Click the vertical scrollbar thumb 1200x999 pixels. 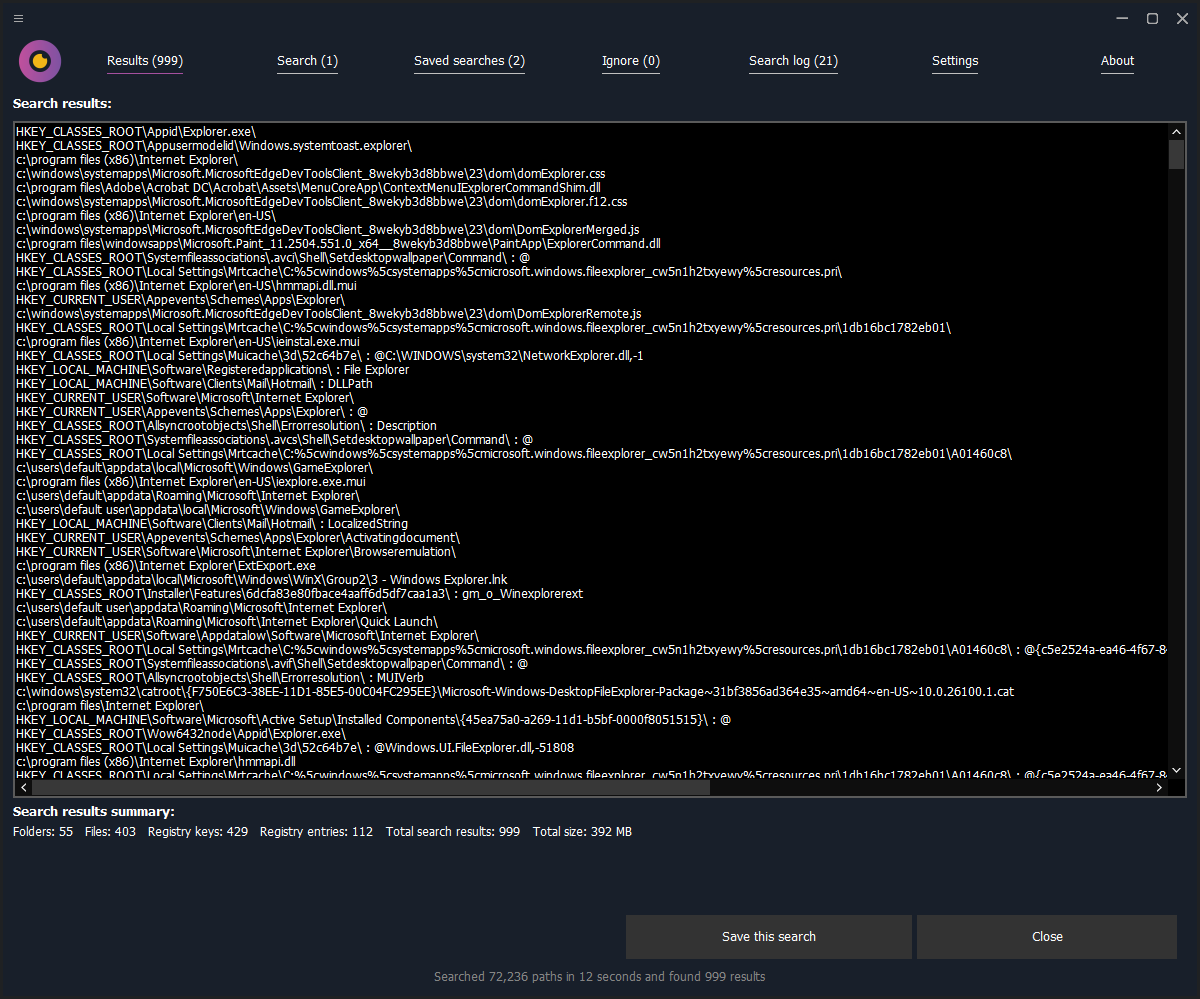pos(1176,155)
